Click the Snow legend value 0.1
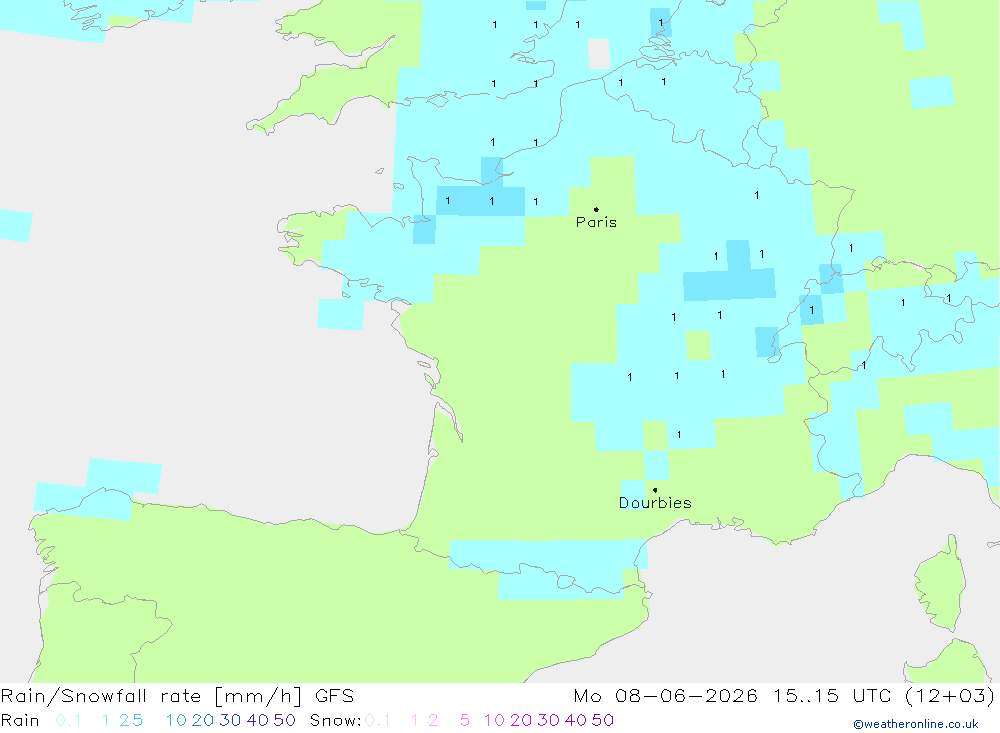The width and height of the screenshot is (1000, 733). pyautogui.click(x=378, y=720)
